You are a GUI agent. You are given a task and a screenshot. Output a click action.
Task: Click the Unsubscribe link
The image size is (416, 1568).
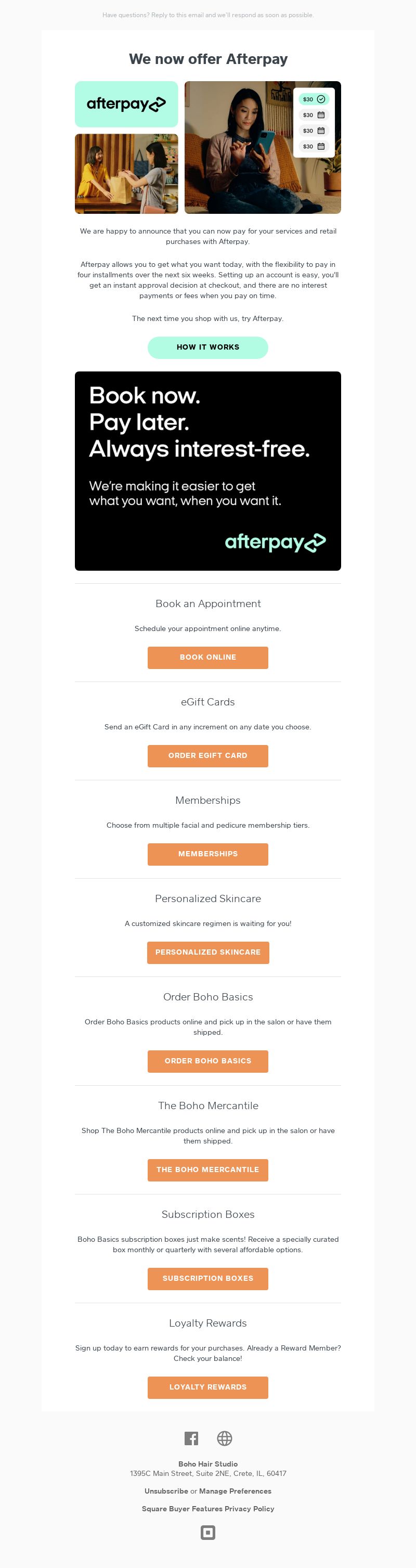pos(166,1490)
